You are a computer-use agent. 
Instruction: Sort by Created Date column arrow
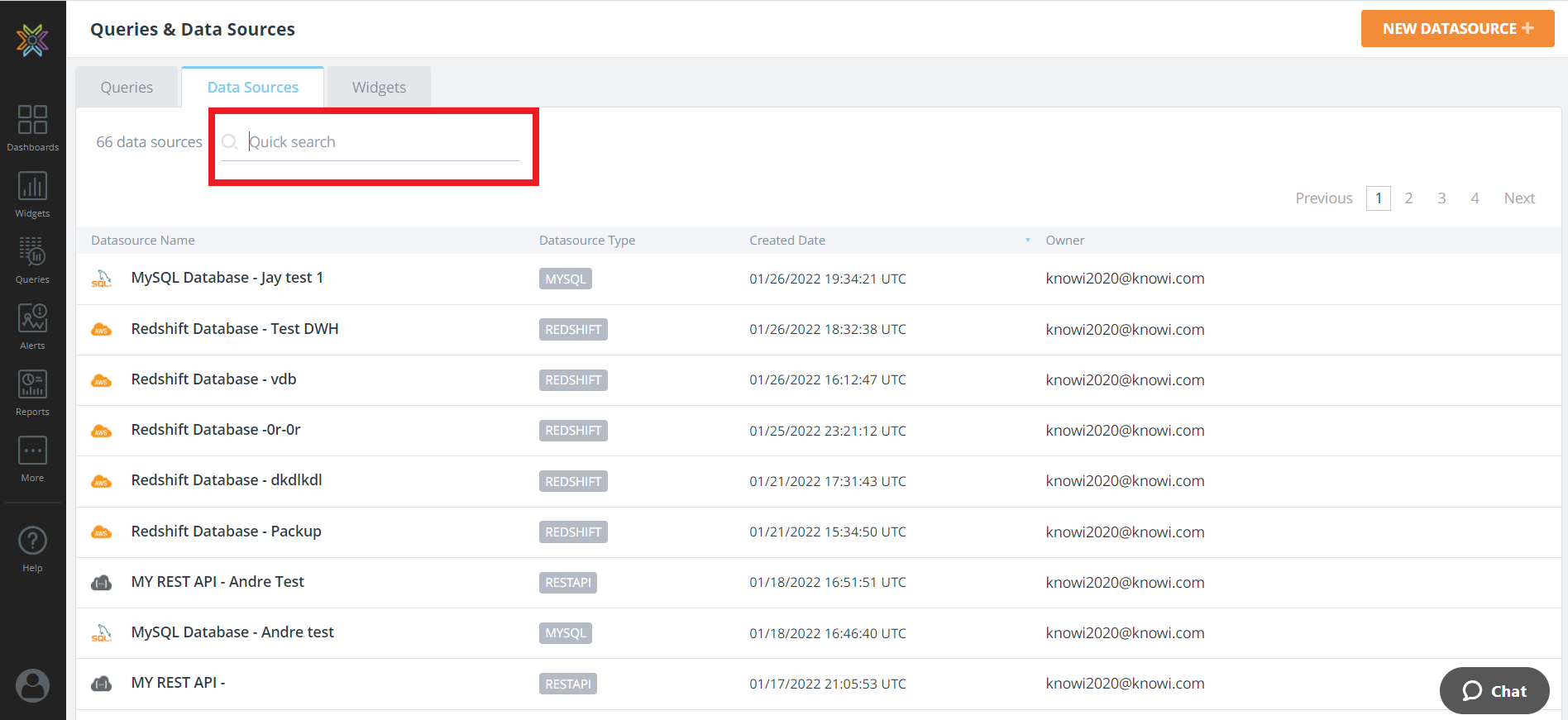(1027, 241)
